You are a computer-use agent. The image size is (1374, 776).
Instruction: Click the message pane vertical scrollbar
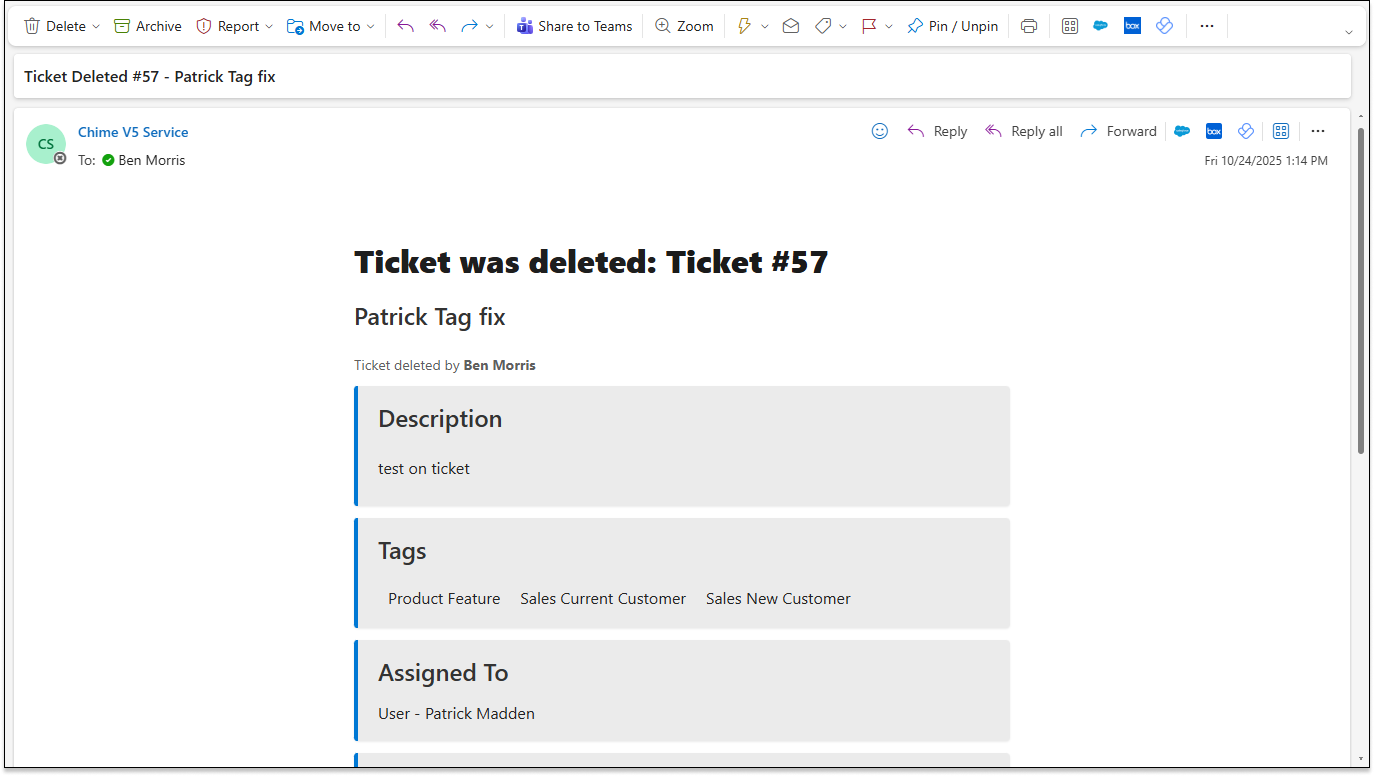pos(1360,290)
